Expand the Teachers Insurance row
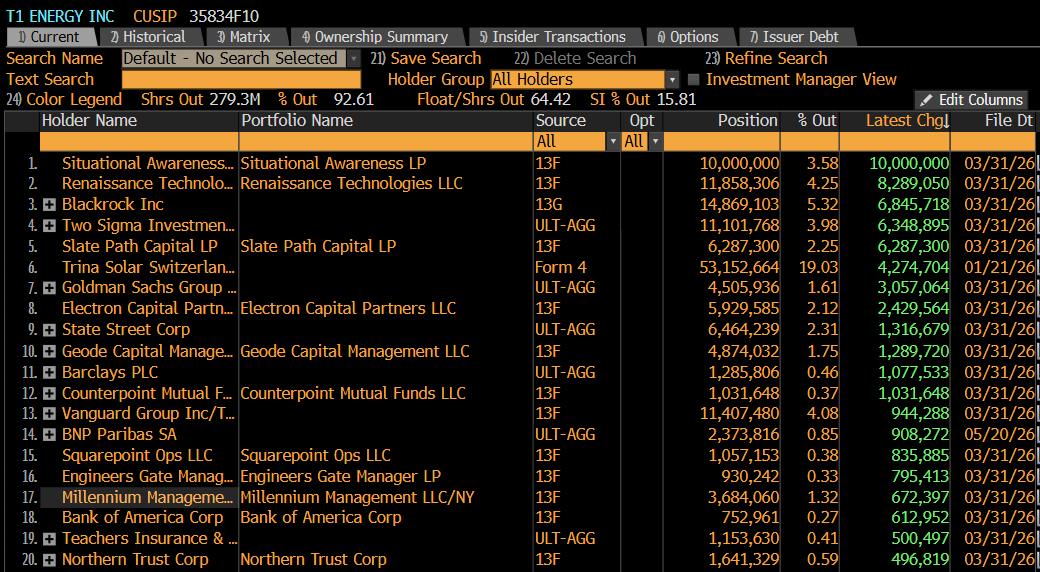Screen dimensions: 1040x572 (49, 539)
